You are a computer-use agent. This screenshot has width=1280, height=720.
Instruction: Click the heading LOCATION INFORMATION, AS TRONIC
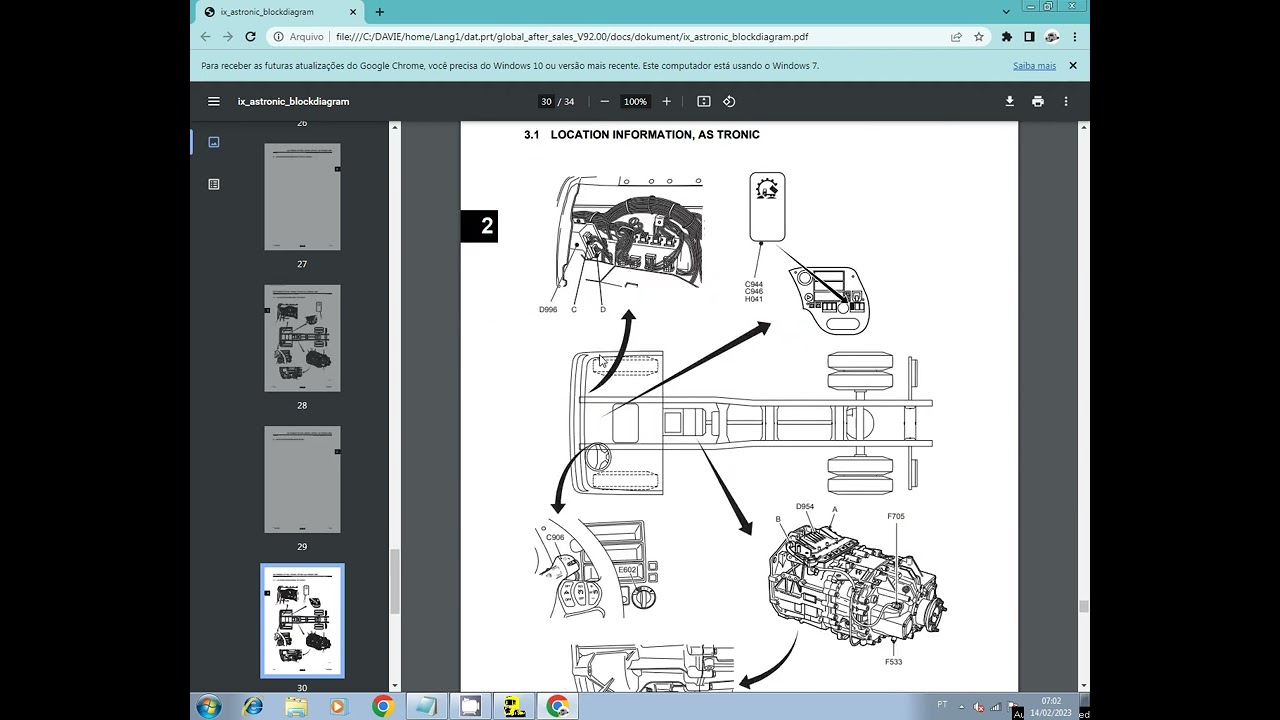[x=655, y=134]
